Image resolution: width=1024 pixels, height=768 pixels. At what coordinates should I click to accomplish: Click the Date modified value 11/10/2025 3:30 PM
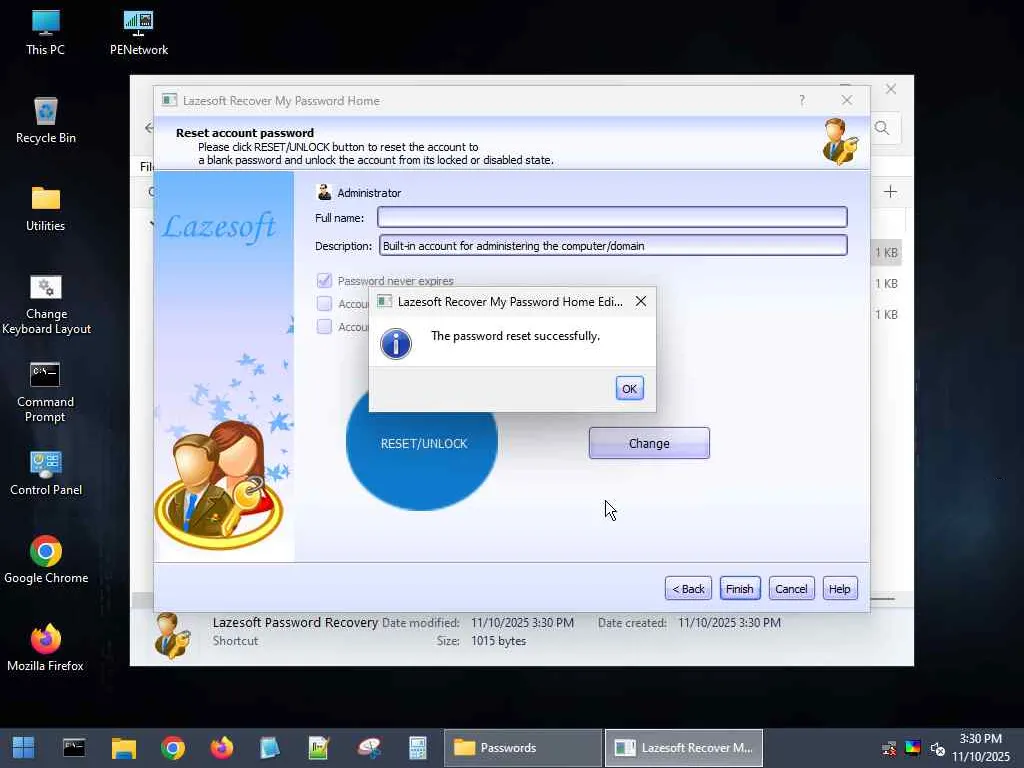point(522,623)
